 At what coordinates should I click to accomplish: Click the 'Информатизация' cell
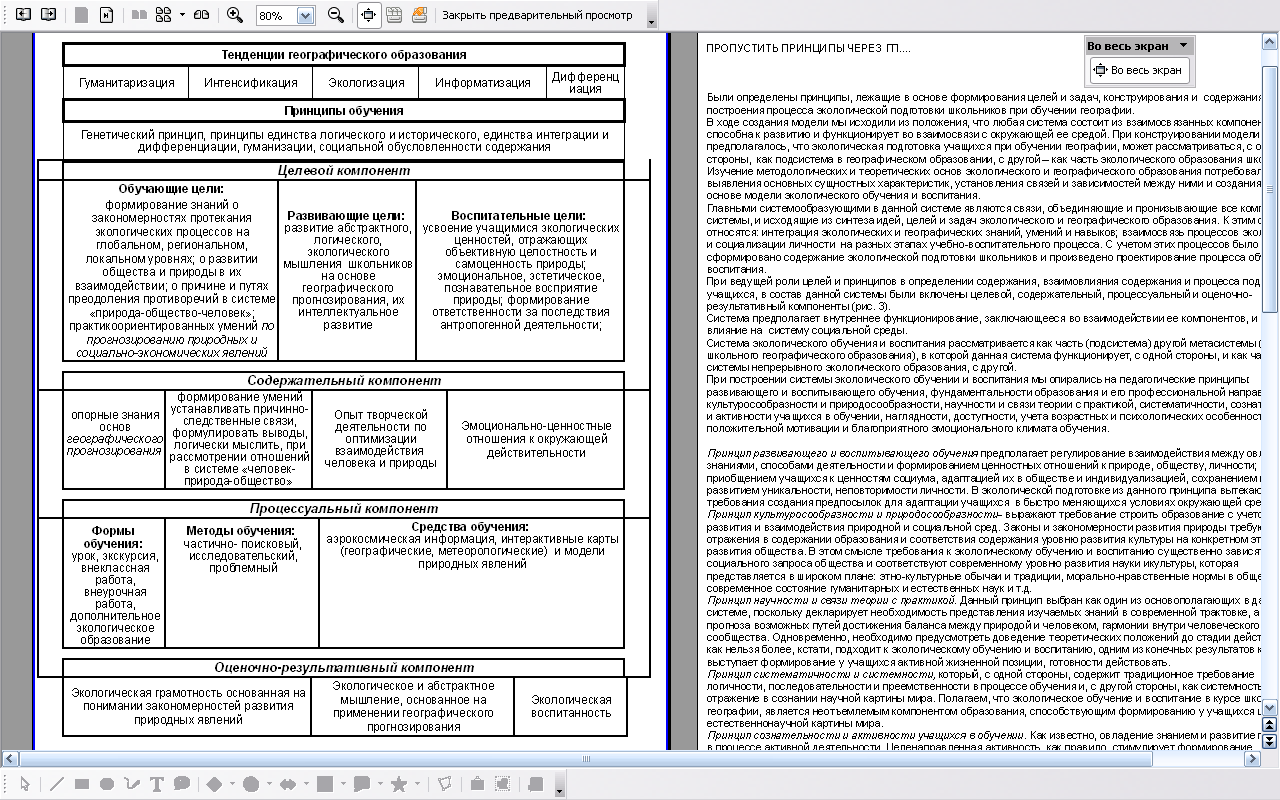point(483,83)
